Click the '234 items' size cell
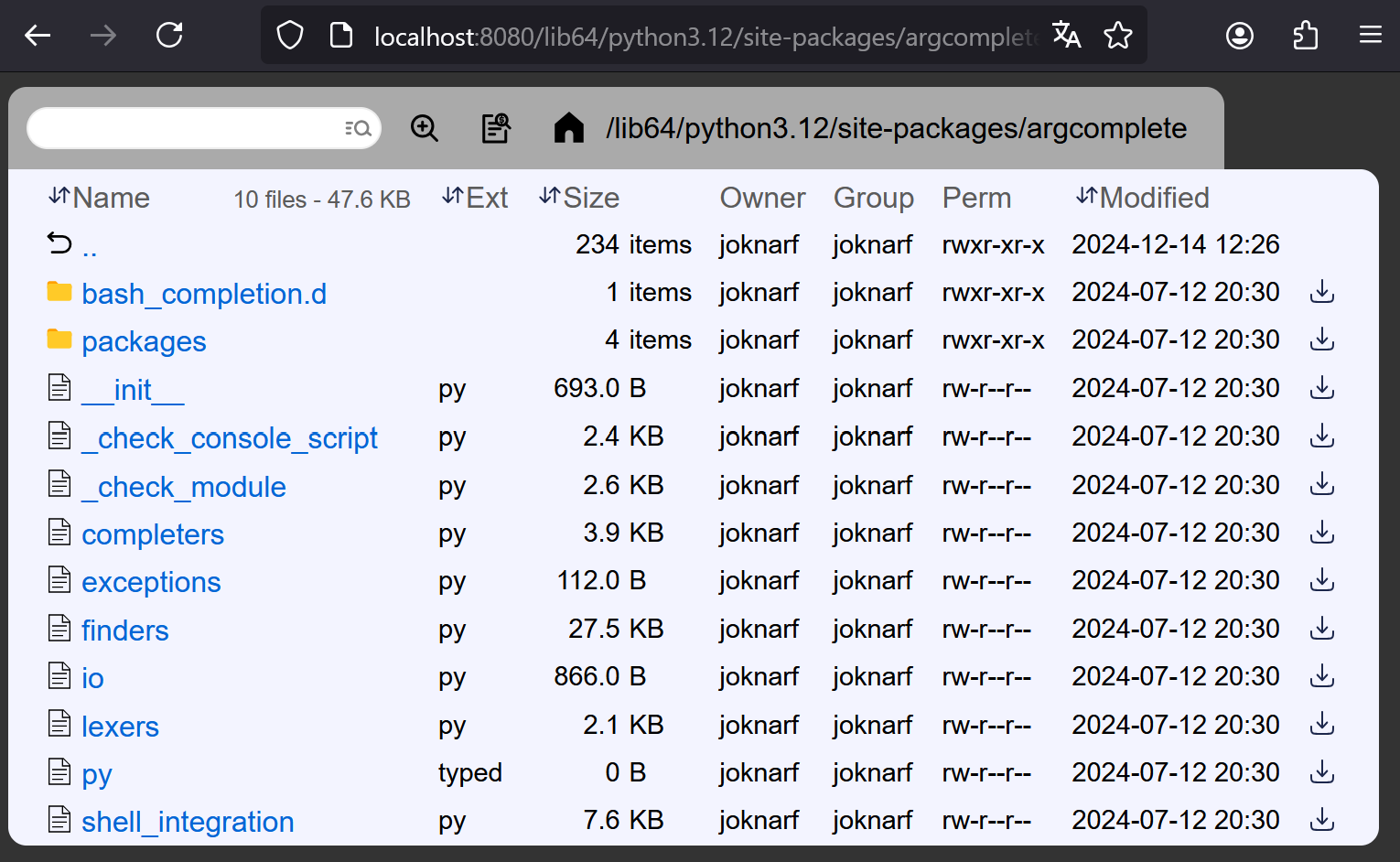 point(633,245)
